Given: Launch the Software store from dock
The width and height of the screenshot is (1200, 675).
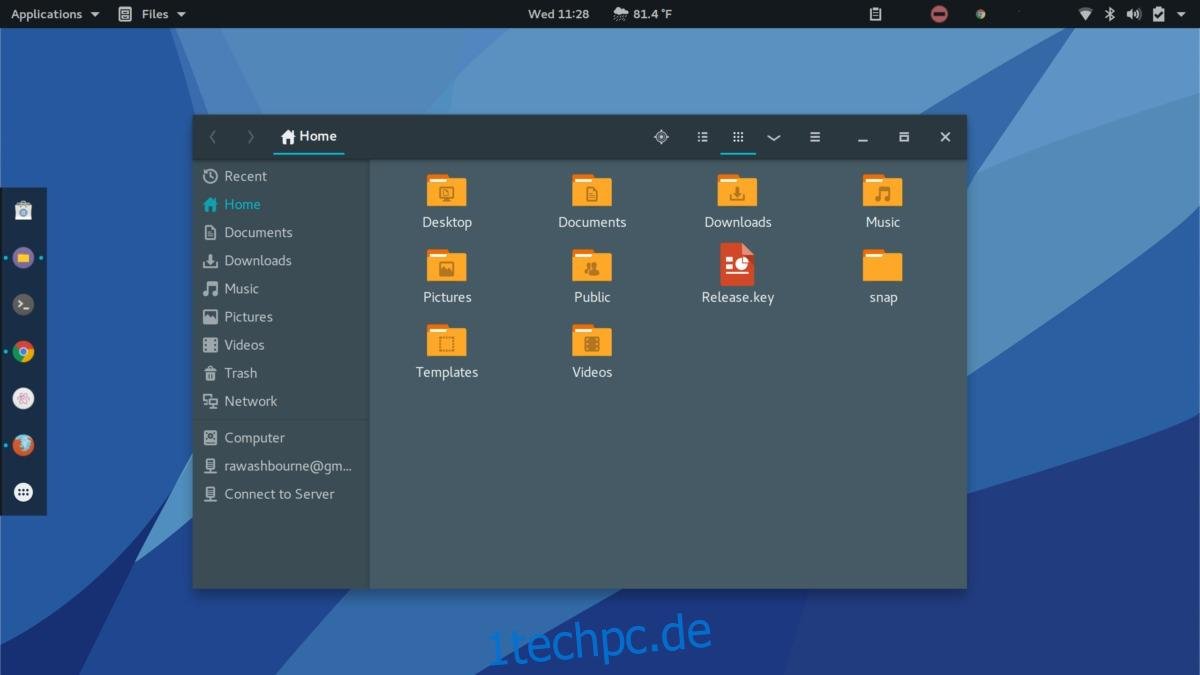Looking at the screenshot, I should pos(23,210).
